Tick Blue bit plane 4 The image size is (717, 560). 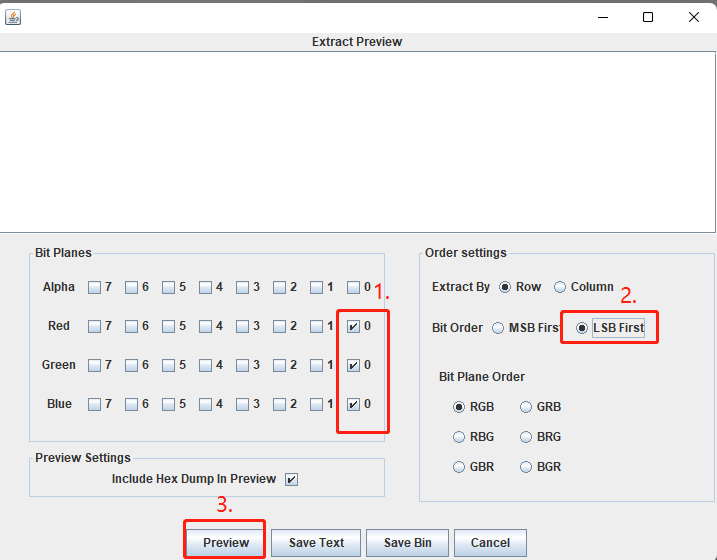coord(206,405)
